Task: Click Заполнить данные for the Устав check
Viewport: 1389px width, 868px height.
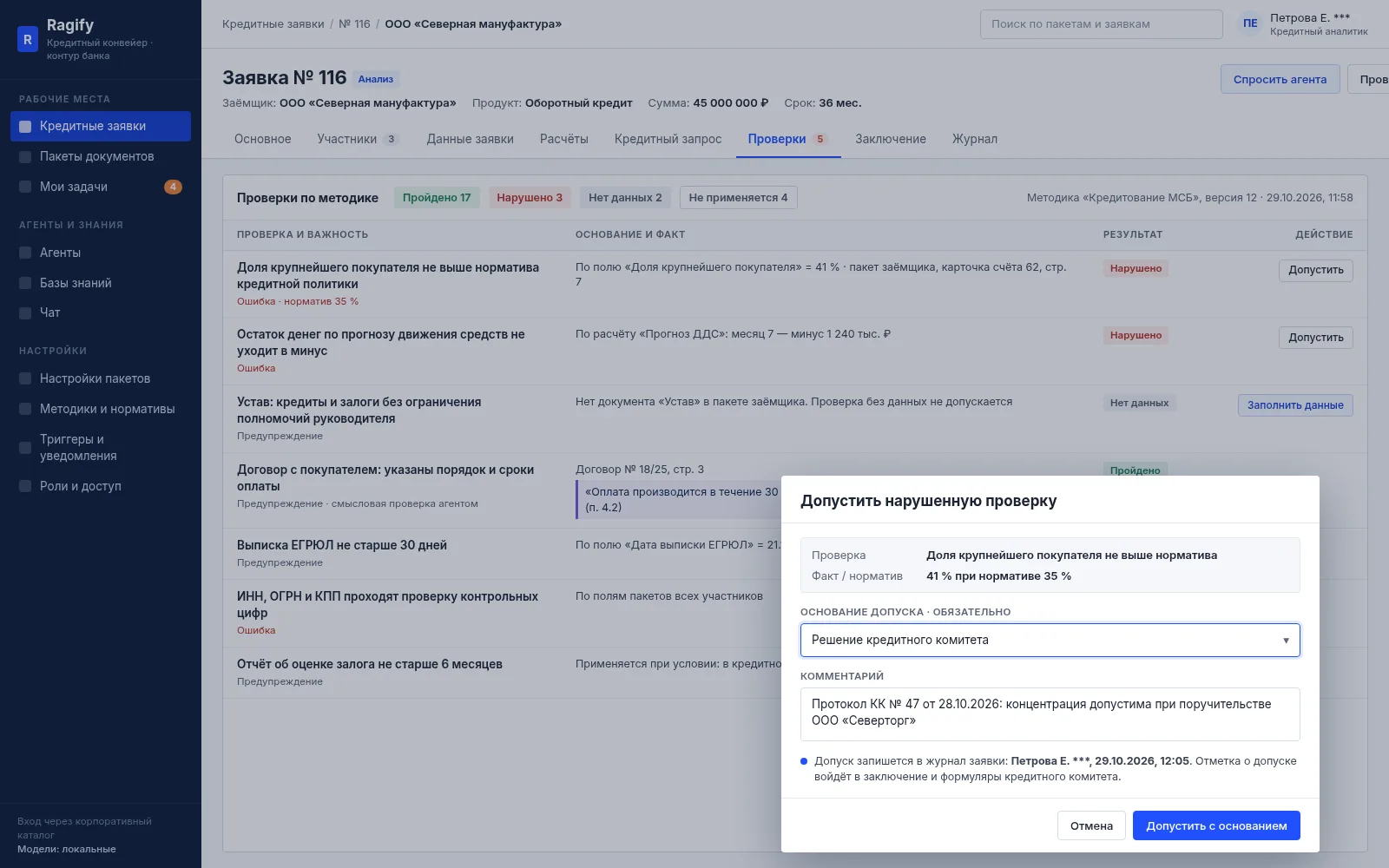Action: [1295, 405]
